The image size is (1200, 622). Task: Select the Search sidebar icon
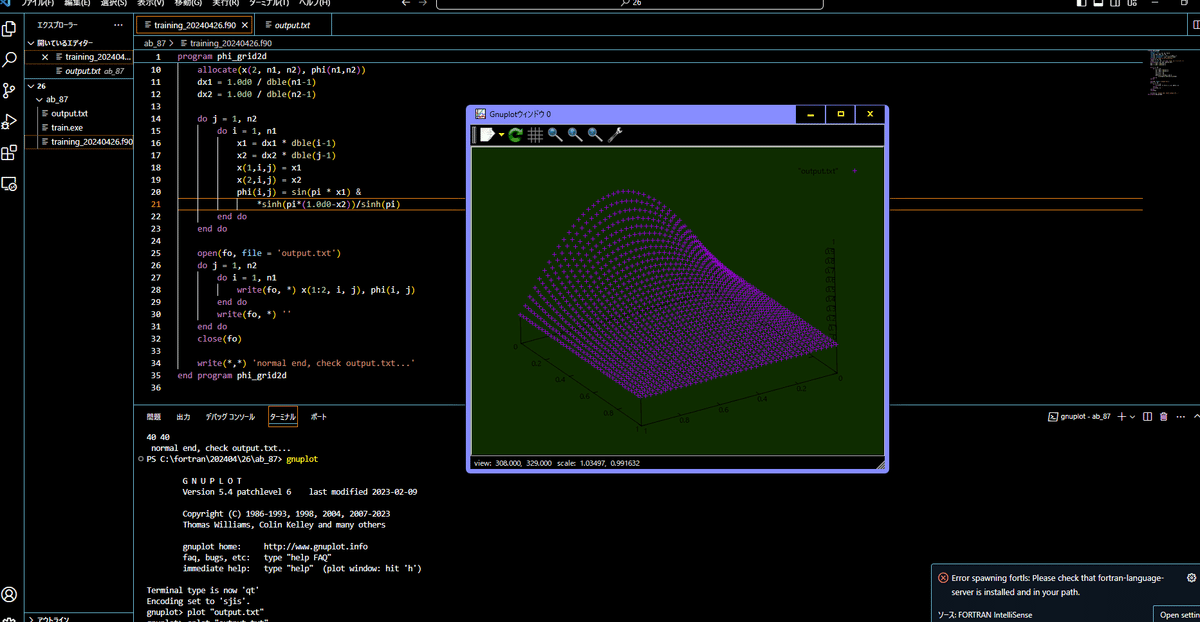10,61
